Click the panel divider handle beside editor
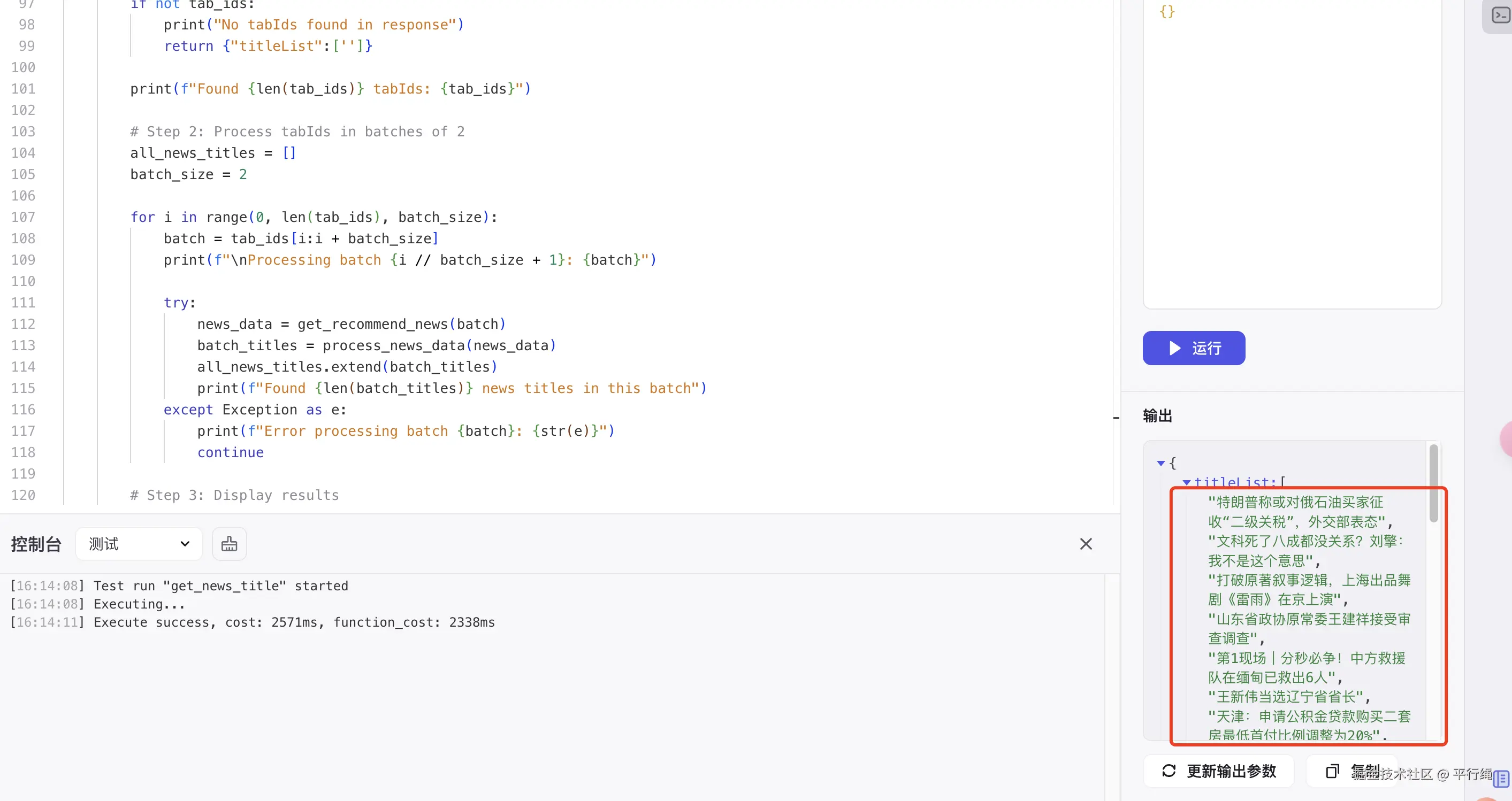Screen dimensions: 1512x801 pos(1116,418)
